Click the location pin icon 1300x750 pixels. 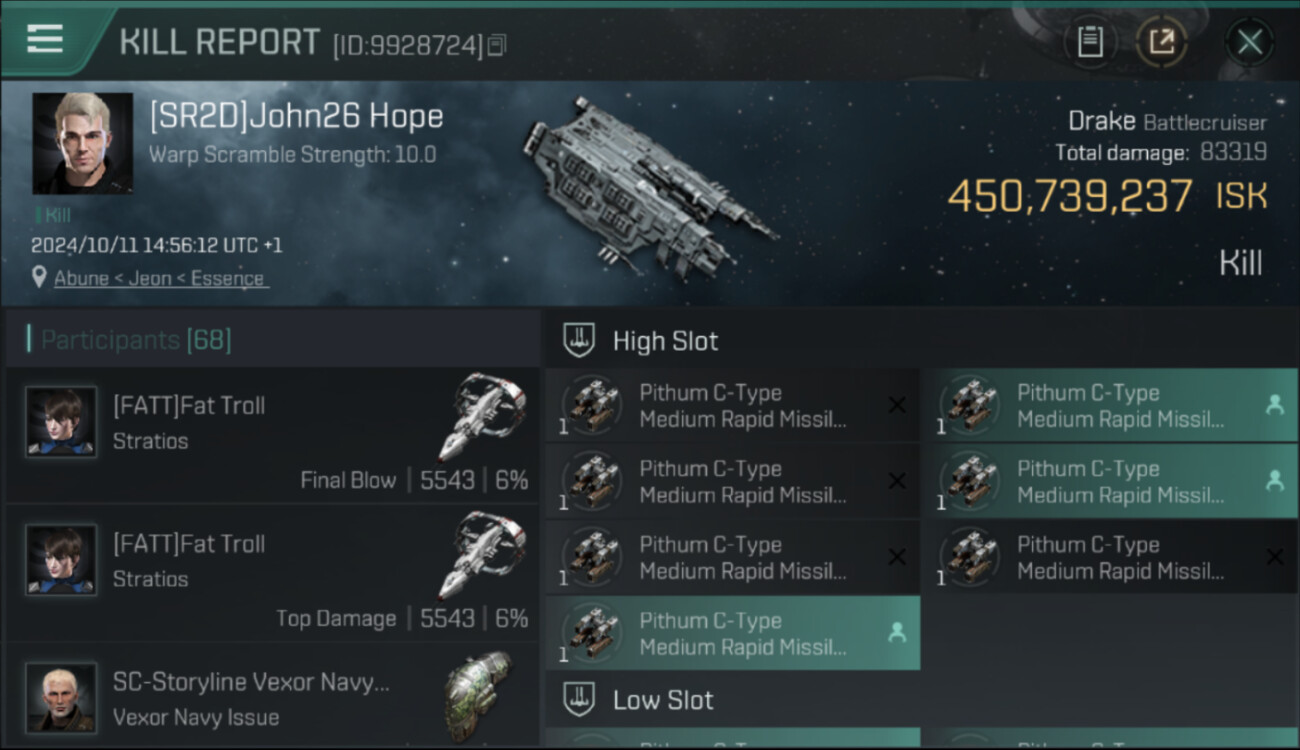(x=39, y=277)
